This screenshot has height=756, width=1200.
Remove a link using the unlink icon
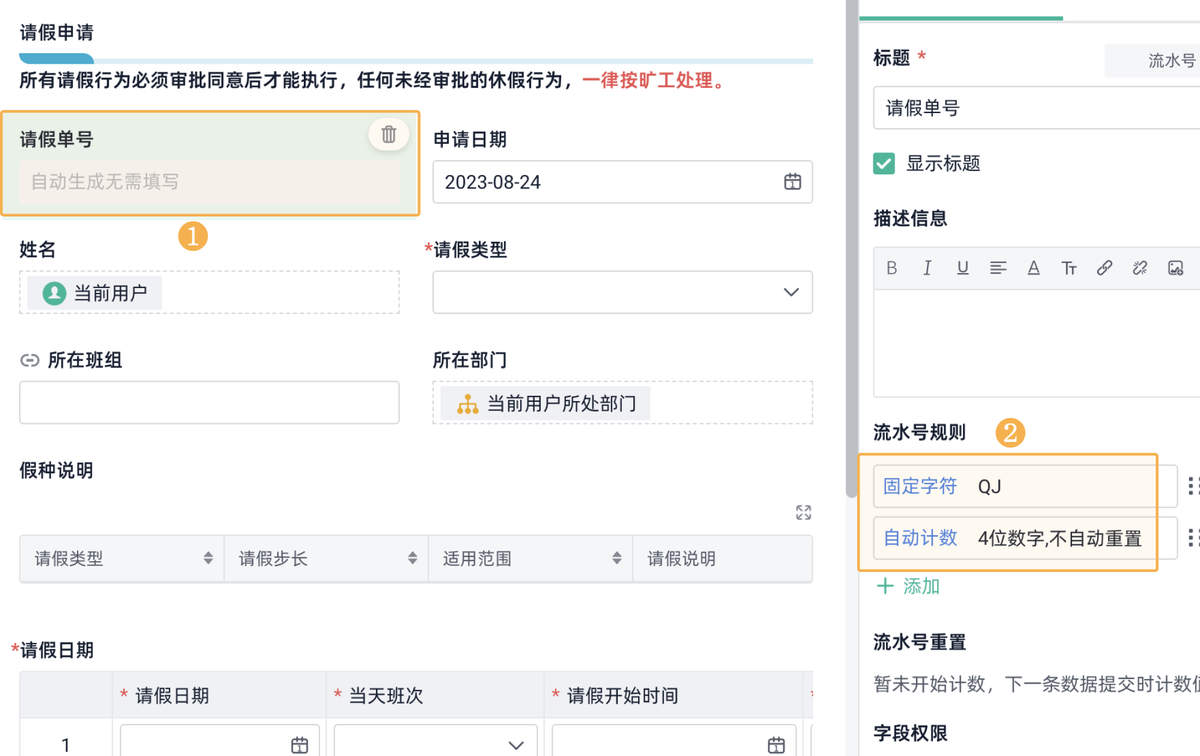coord(1139,267)
